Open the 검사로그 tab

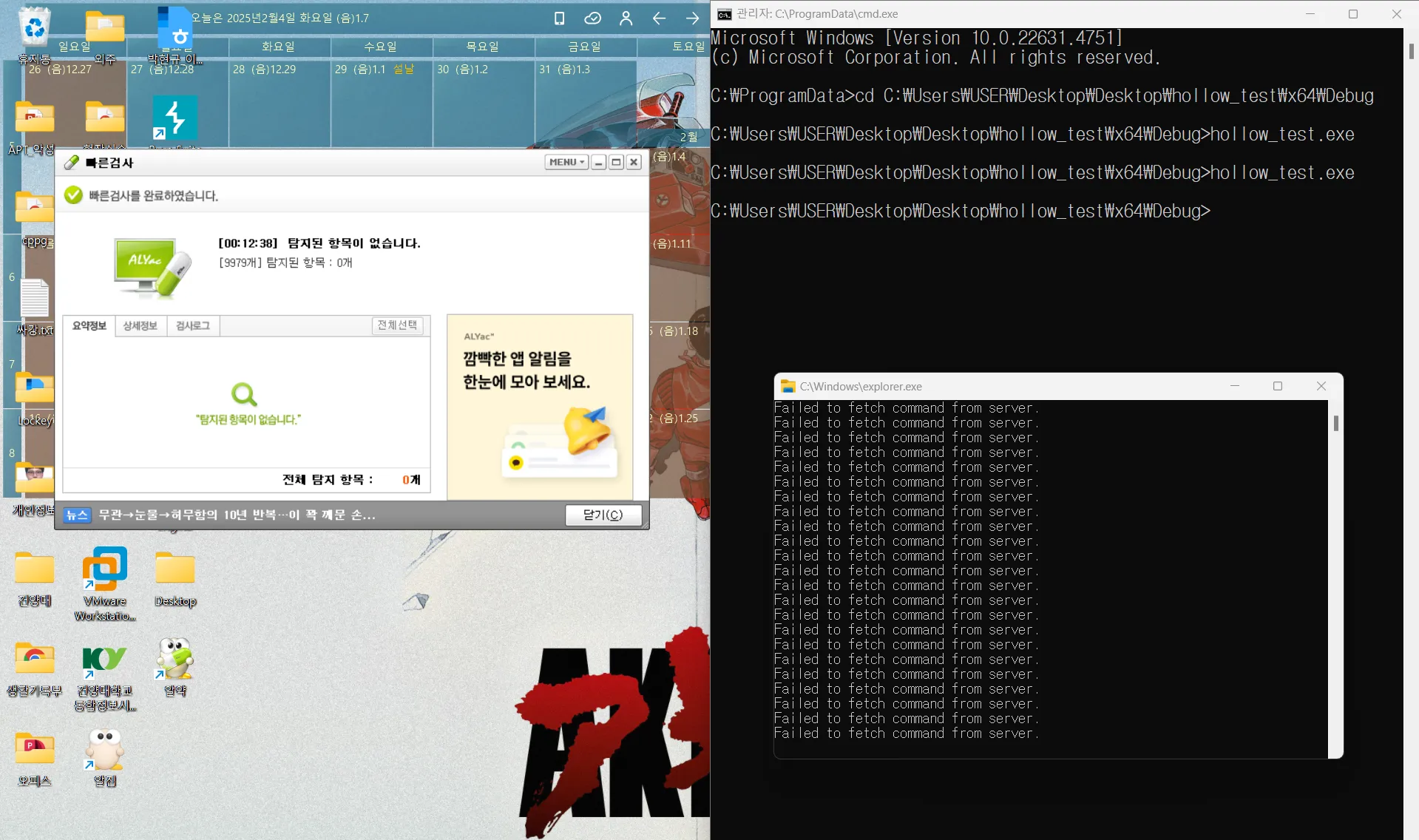pyautogui.click(x=192, y=325)
